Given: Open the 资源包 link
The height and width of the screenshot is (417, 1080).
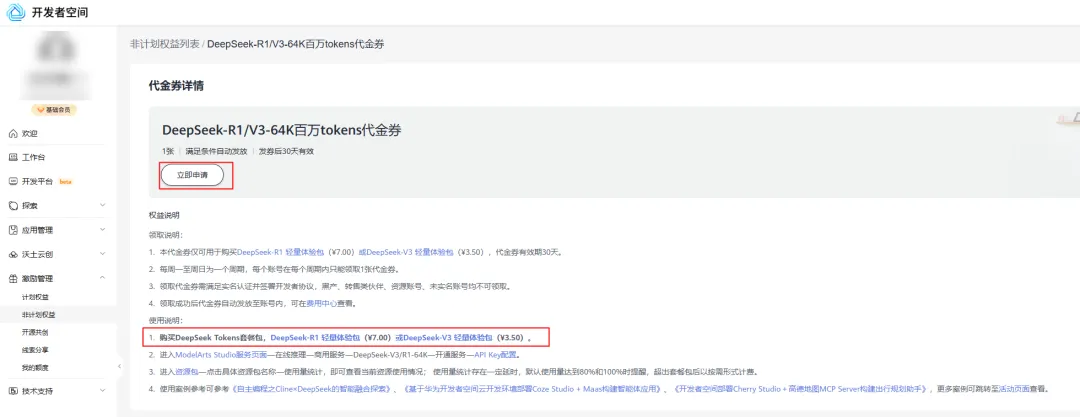Looking at the screenshot, I should tap(186, 372).
